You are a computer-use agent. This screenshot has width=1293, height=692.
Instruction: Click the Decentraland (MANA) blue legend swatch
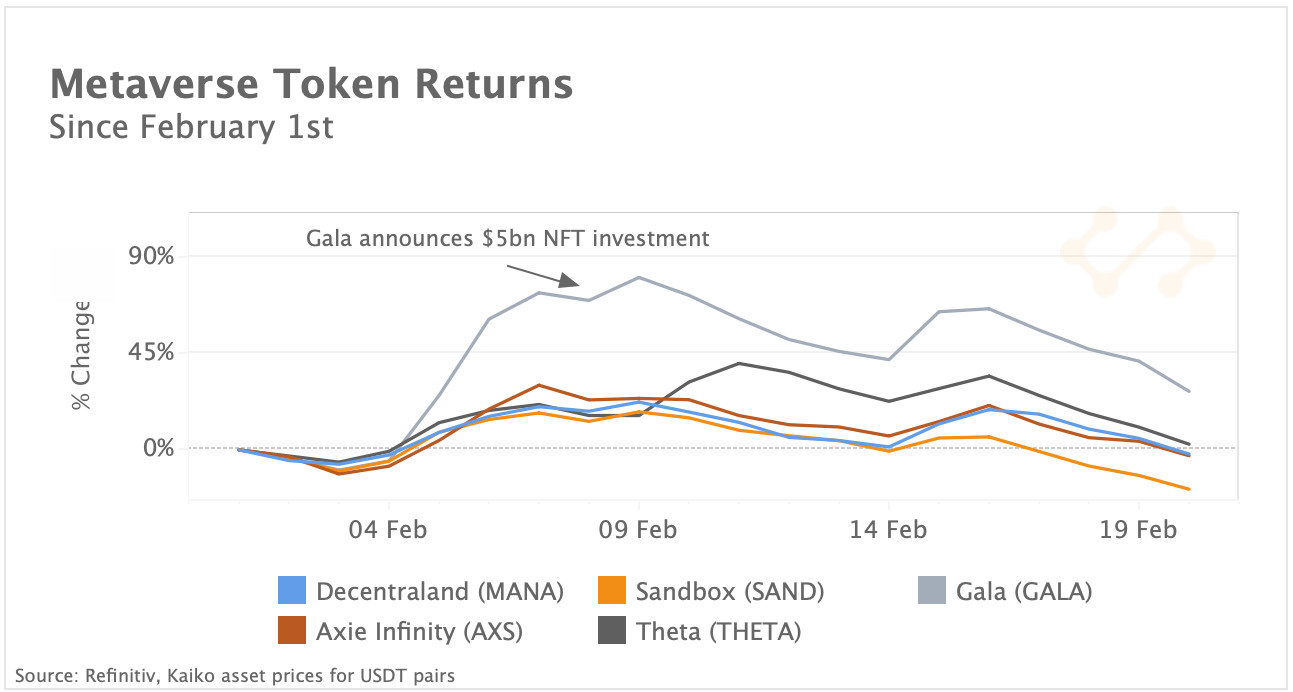click(x=291, y=591)
